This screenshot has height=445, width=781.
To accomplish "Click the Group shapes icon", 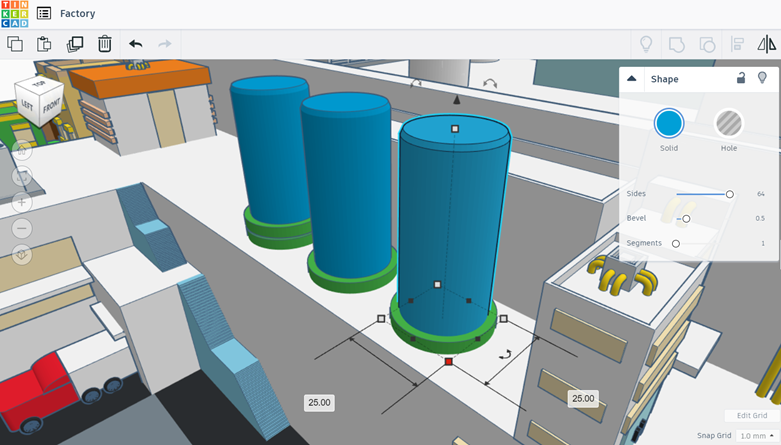I will (x=676, y=44).
